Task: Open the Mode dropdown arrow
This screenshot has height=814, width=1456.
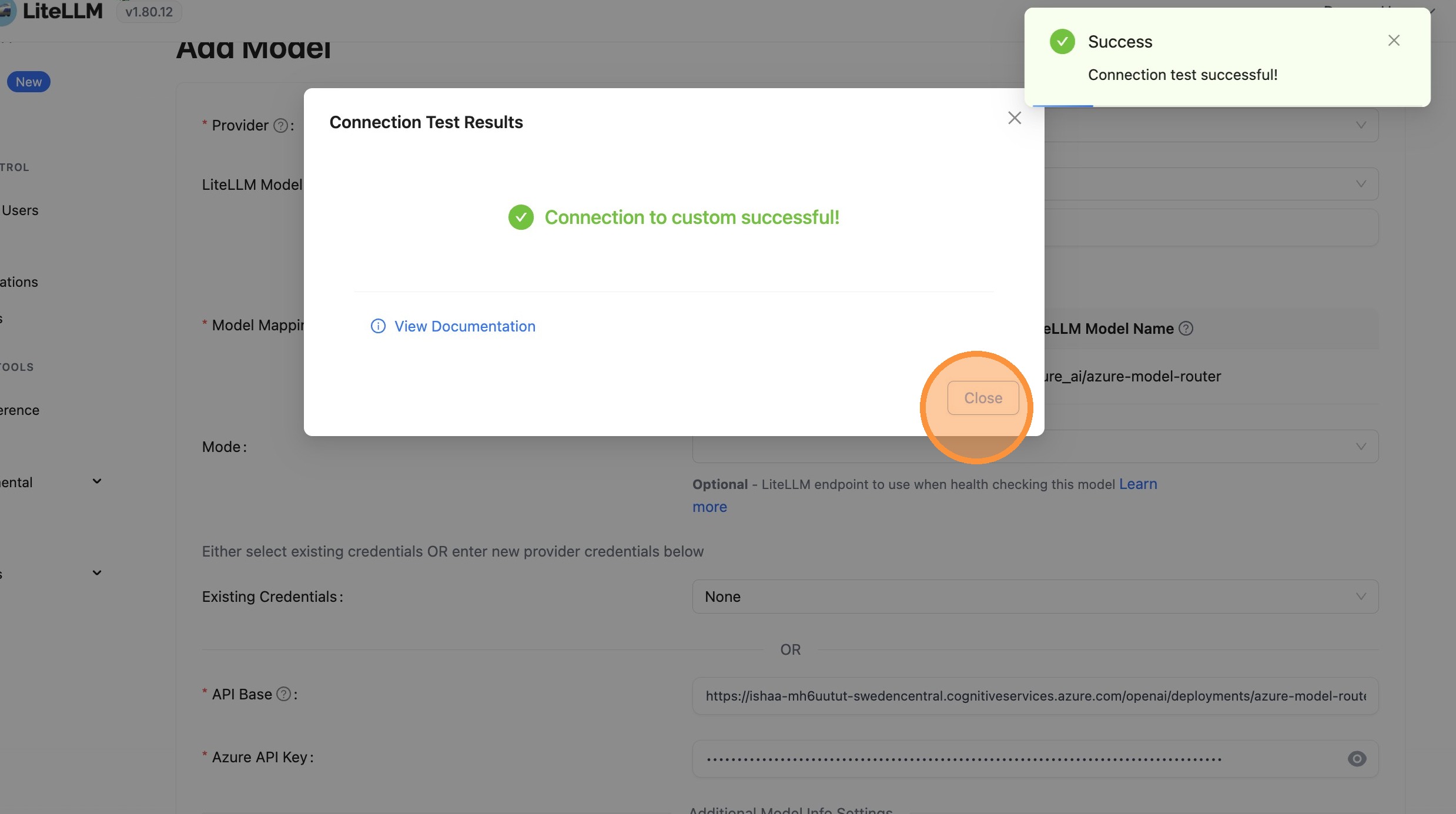Action: (x=1361, y=447)
